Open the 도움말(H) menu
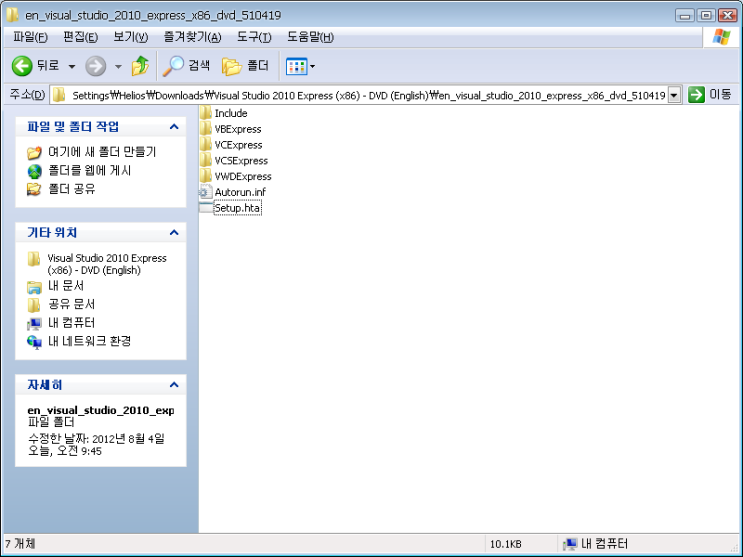743x557 pixels. (x=310, y=37)
